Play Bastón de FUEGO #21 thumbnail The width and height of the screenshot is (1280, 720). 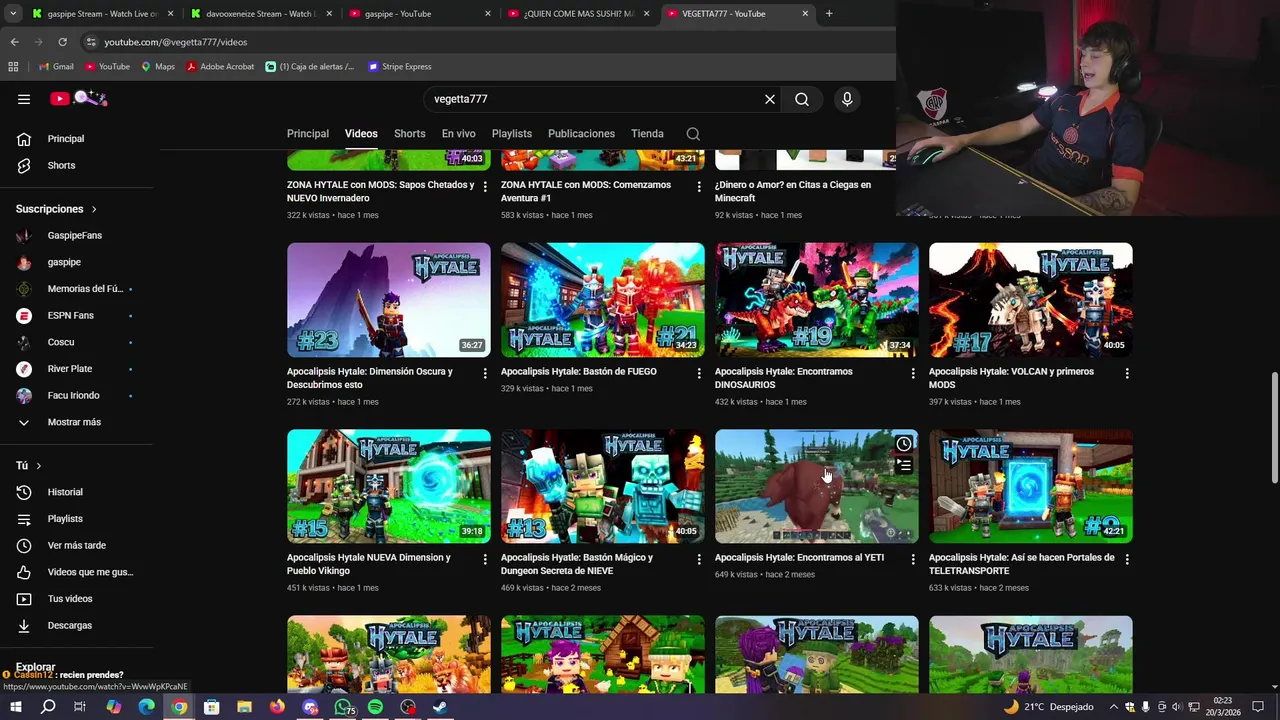pyautogui.click(x=603, y=300)
